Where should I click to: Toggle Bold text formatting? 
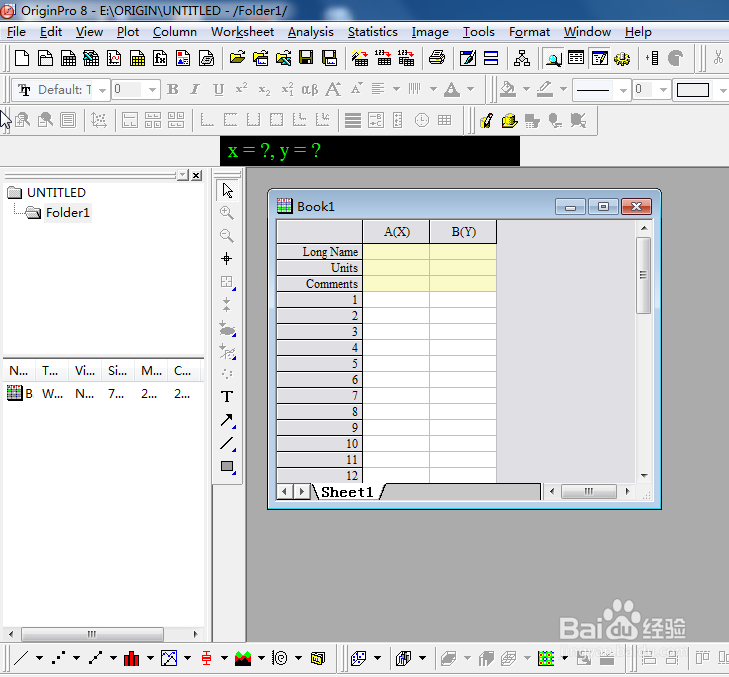173,89
